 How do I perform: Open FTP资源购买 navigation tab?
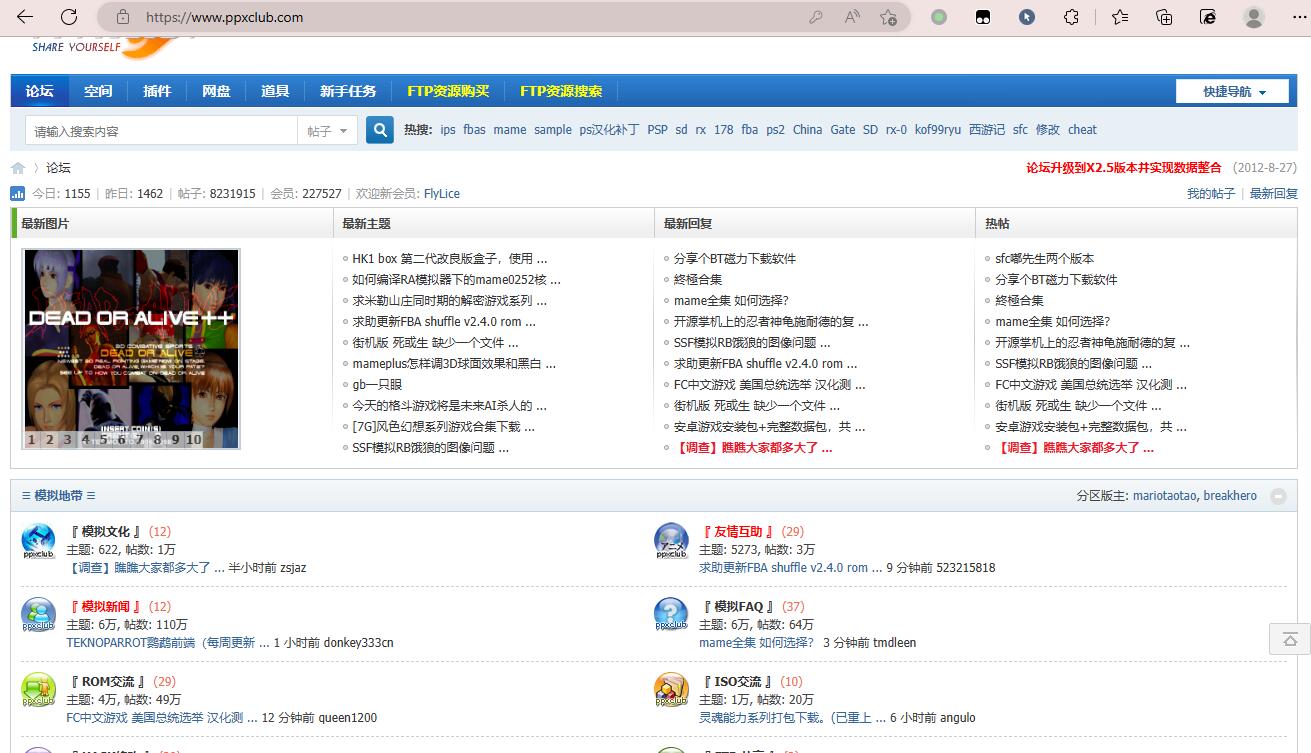point(448,91)
